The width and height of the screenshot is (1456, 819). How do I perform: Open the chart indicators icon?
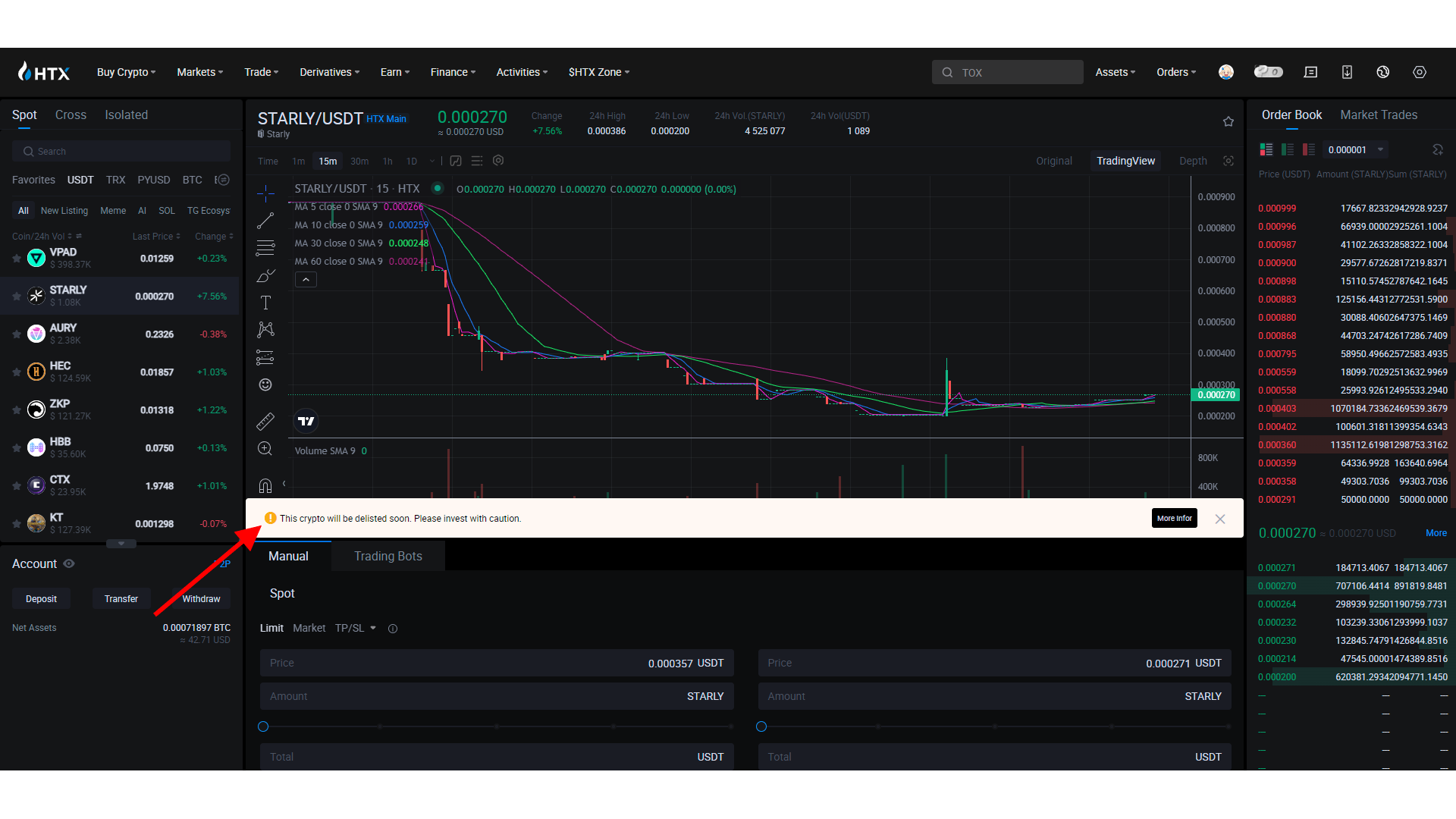pyautogui.click(x=456, y=161)
